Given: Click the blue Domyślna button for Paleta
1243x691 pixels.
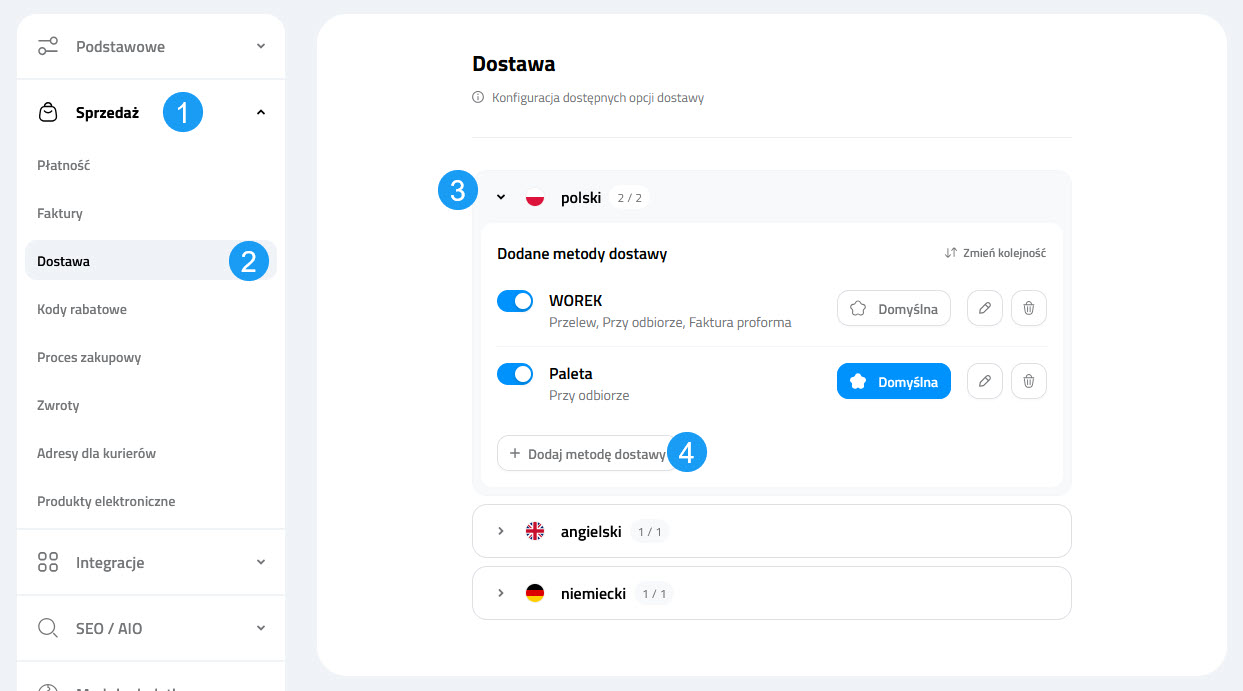Looking at the screenshot, I should pyautogui.click(x=893, y=381).
